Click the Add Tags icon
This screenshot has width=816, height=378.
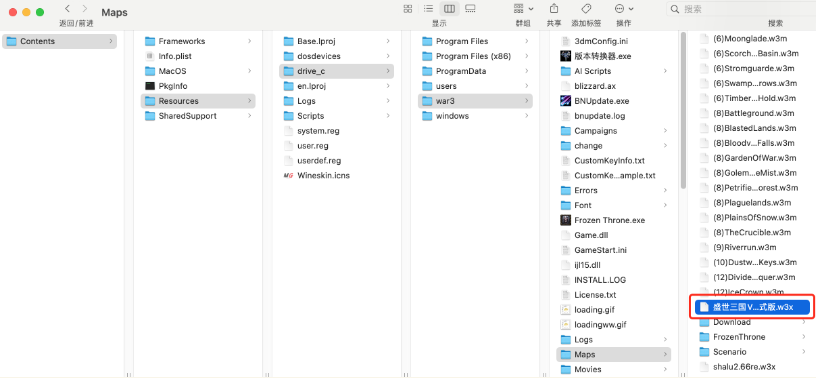586,9
